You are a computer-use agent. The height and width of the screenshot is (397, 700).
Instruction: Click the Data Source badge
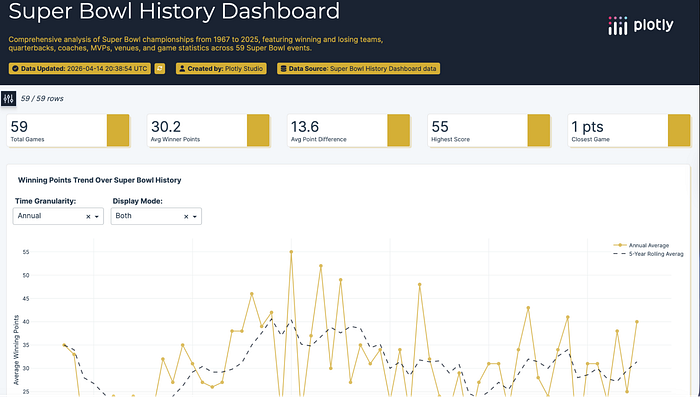358,68
